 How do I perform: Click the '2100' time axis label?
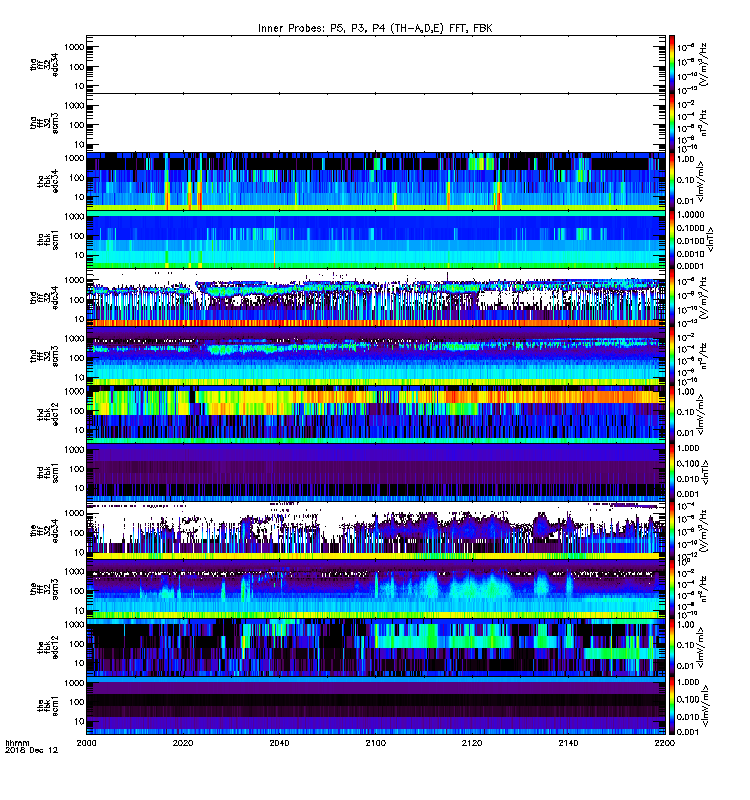(x=376, y=743)
